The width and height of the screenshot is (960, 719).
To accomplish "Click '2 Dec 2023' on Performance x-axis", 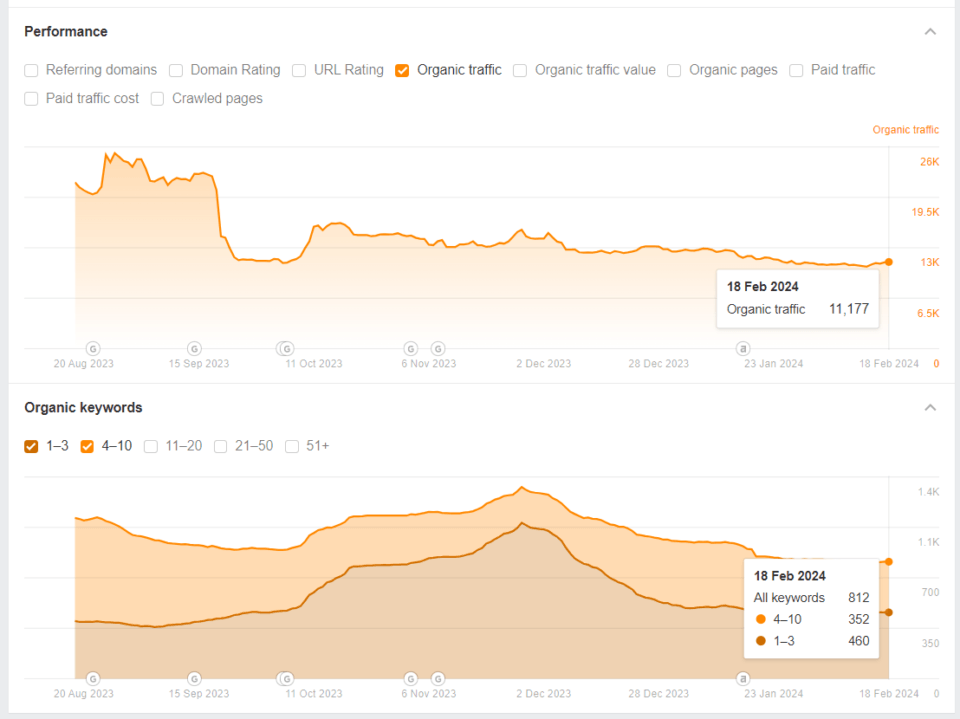I will (x=543, y=363).
